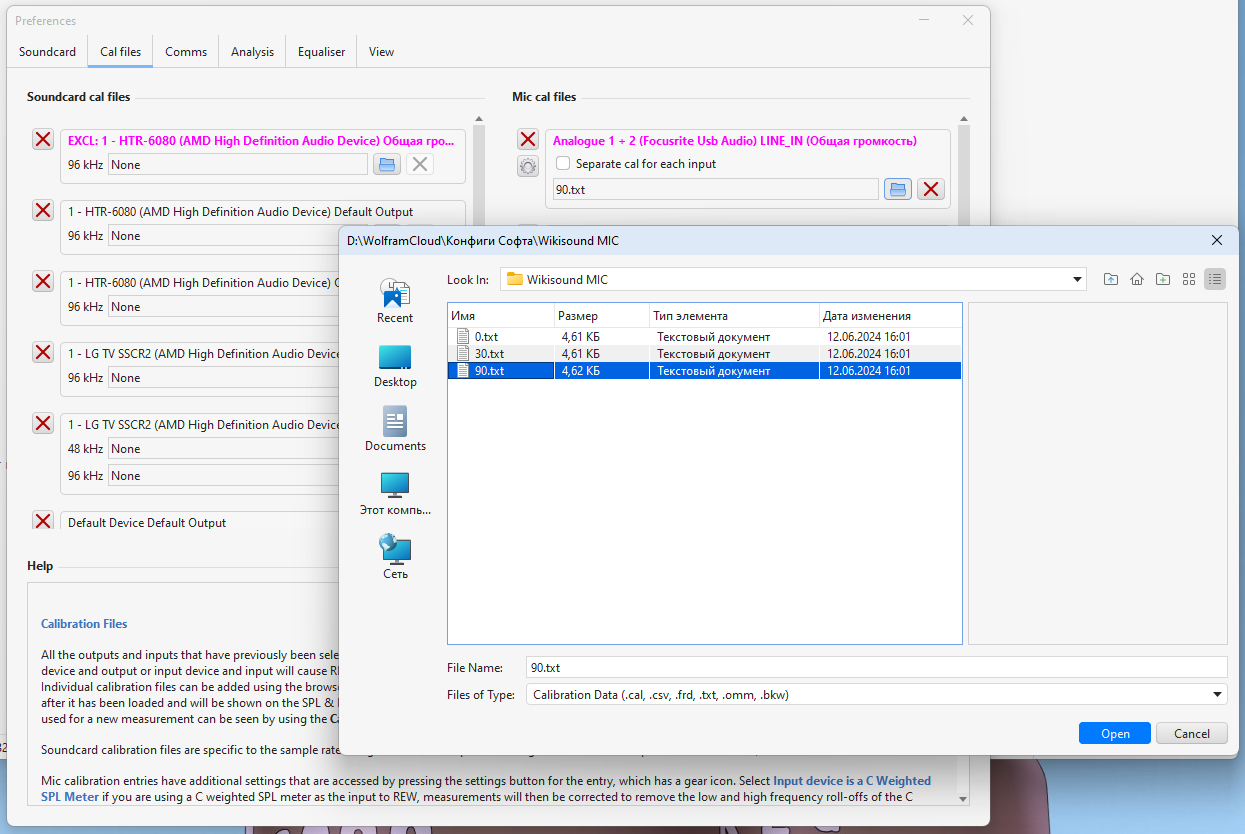This screenshot has height=834, width=1245.
Task: Remove the EXCL HTR-6080 soundcard entry
Action: click(x=43, y=140)
